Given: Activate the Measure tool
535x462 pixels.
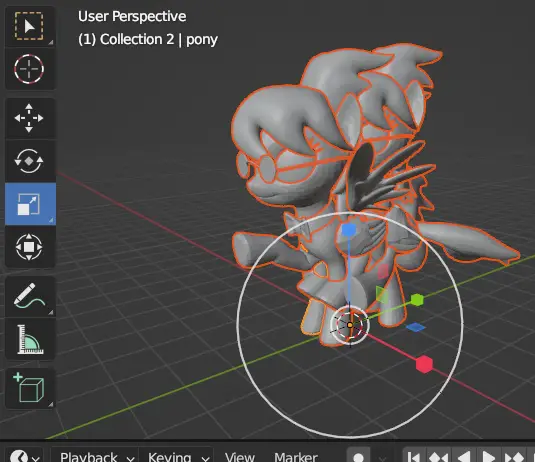Looking at the screenshot, I should [x=30, y=339].
